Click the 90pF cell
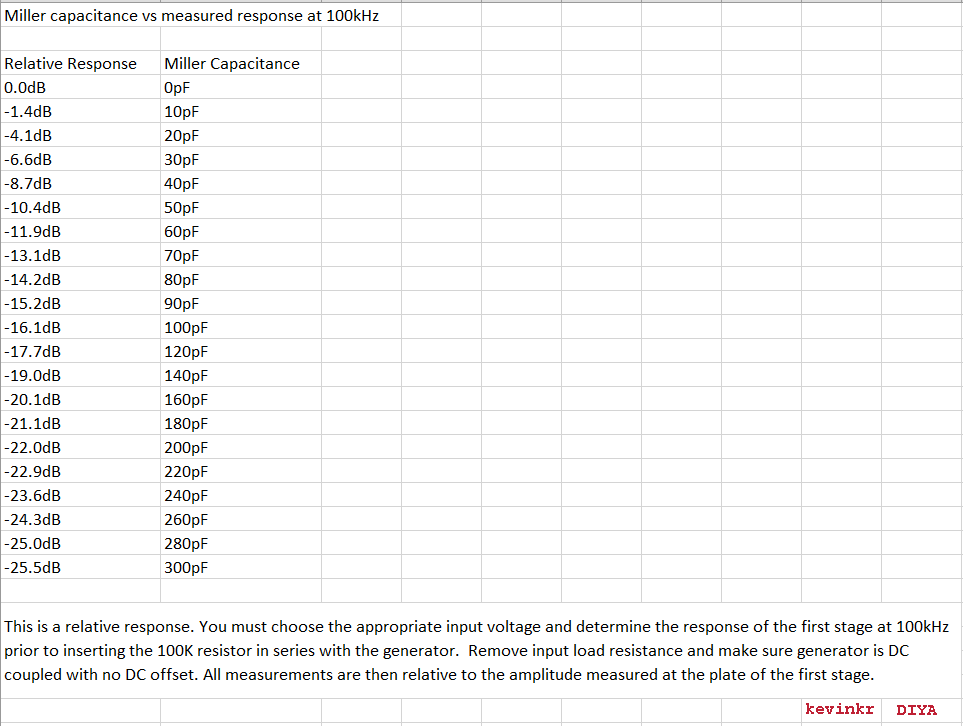 point(241,303)
